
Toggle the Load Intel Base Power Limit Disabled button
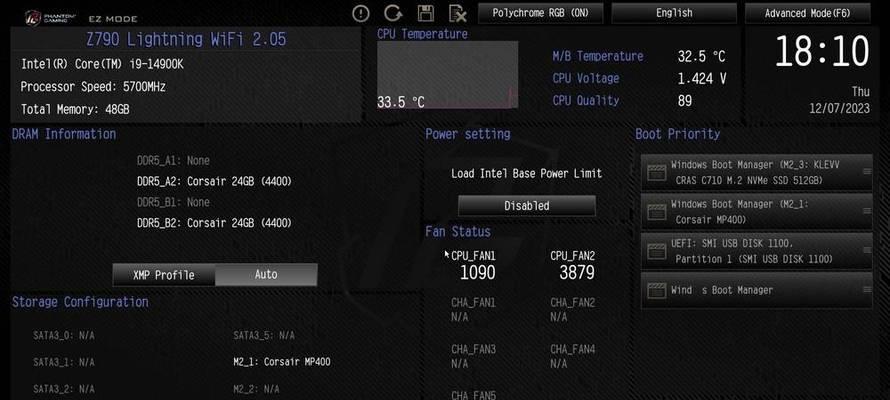(x=527, y=206)
